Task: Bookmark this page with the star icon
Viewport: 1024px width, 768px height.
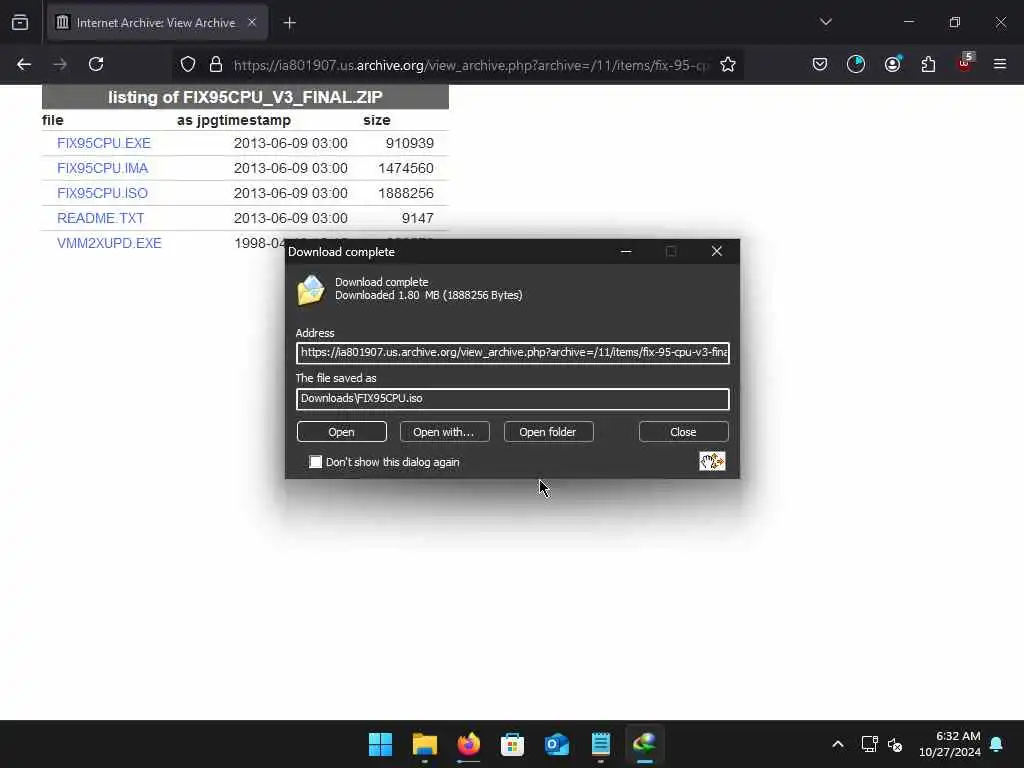Action: pos(728,64)
